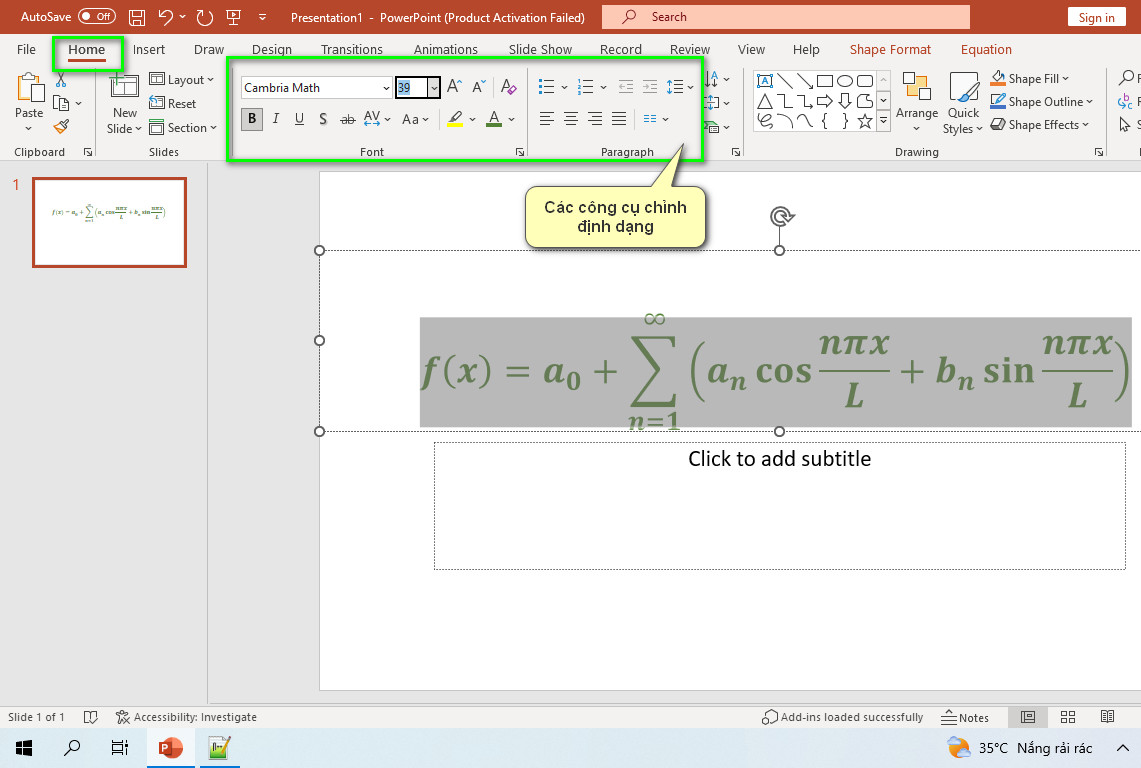Apply text shadow with the S icon
1141x768 pixels.
323,119
